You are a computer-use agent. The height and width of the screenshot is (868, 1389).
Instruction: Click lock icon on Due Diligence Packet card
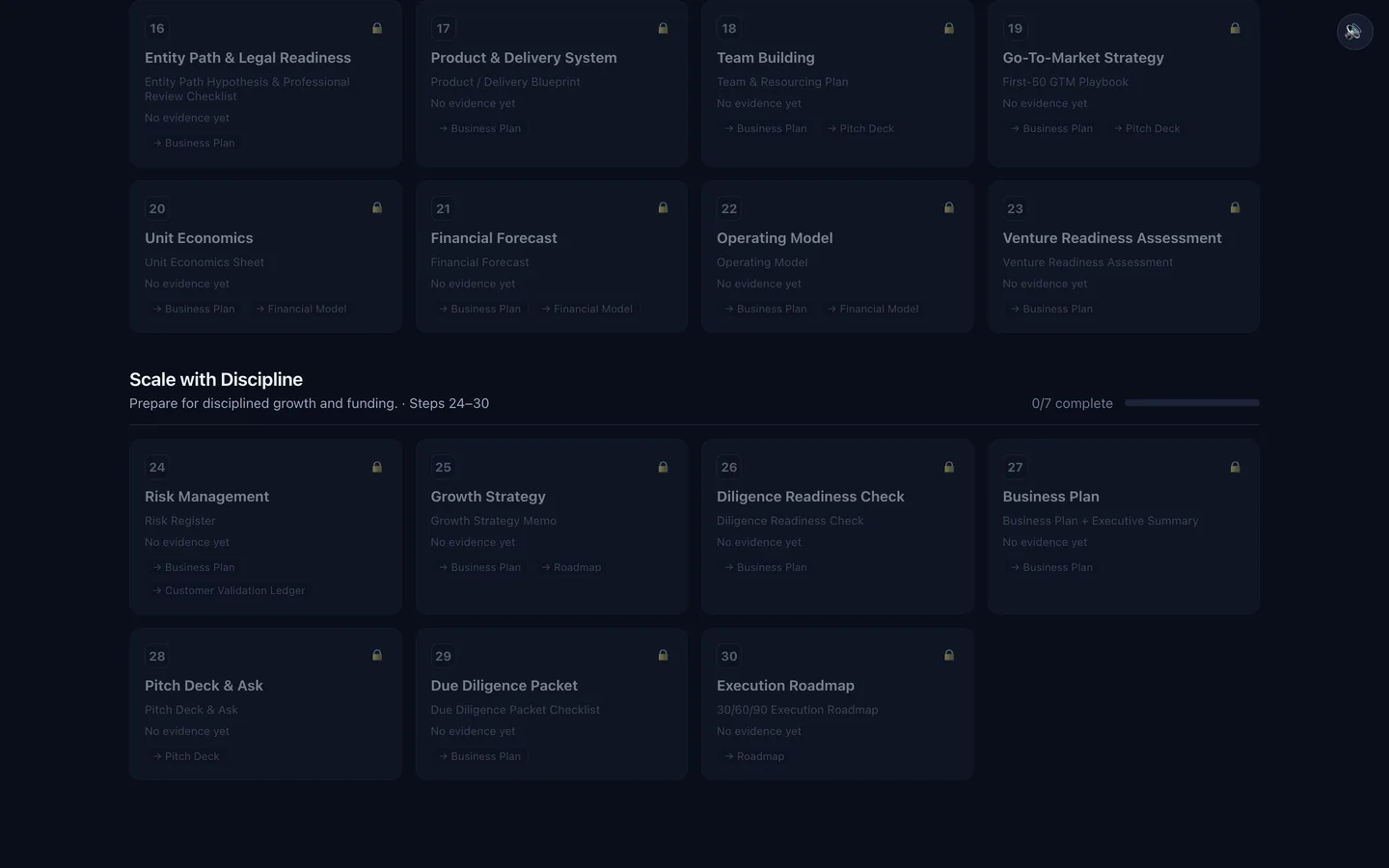point(663,655)
